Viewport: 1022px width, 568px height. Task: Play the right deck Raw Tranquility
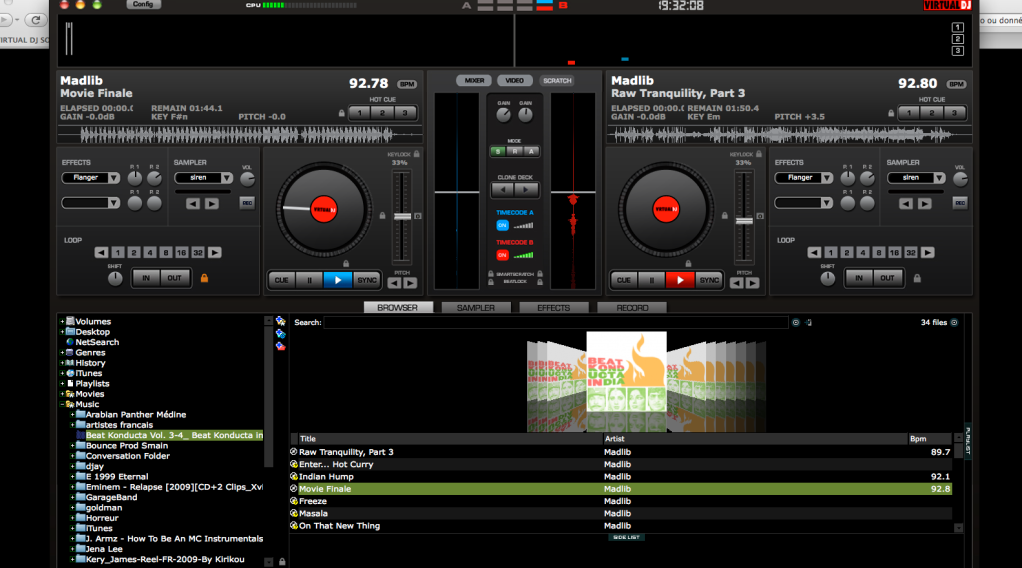[680, 280]
